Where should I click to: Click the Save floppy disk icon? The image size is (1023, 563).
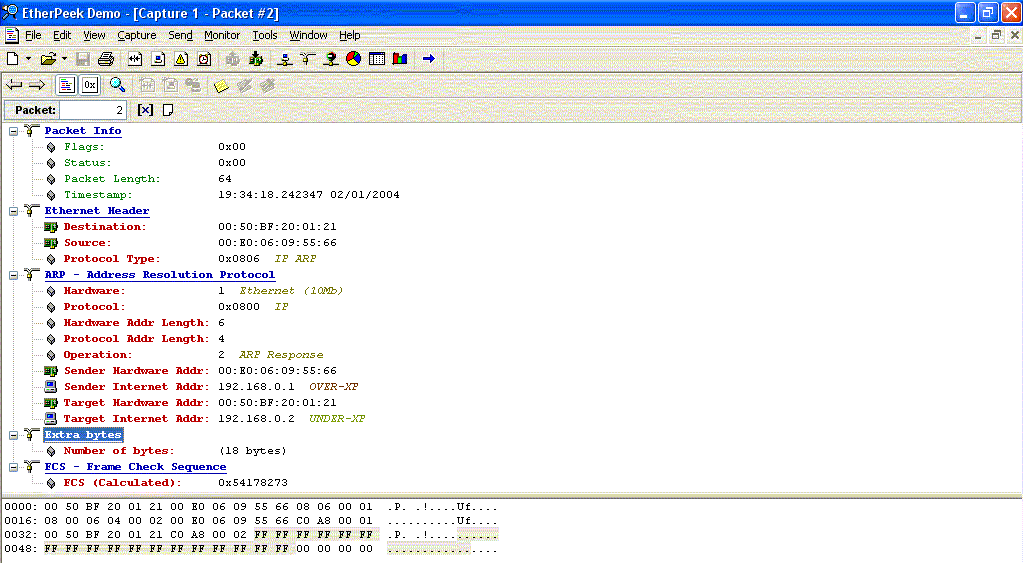(x=83, y=59)
